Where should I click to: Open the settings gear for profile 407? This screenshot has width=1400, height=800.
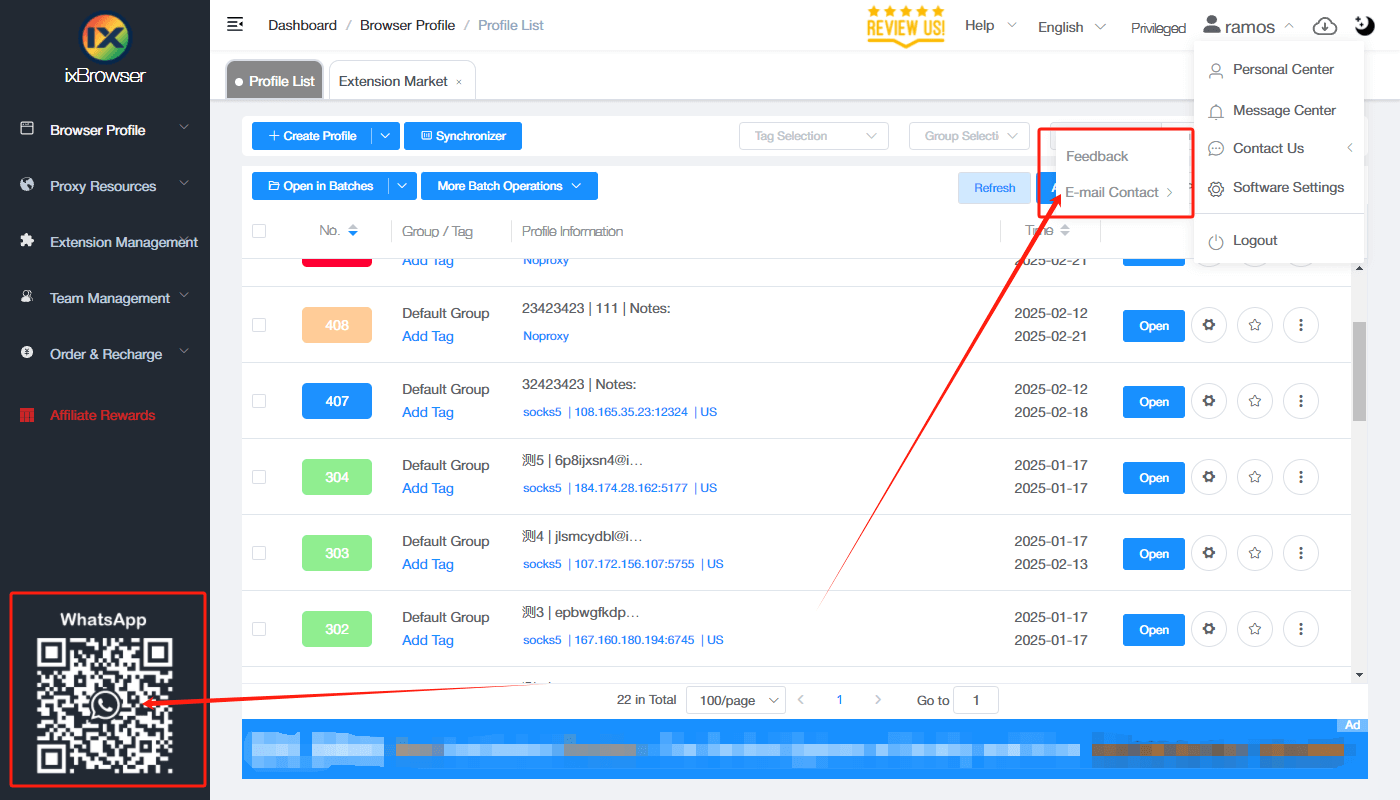click(x=1208, y=401)
